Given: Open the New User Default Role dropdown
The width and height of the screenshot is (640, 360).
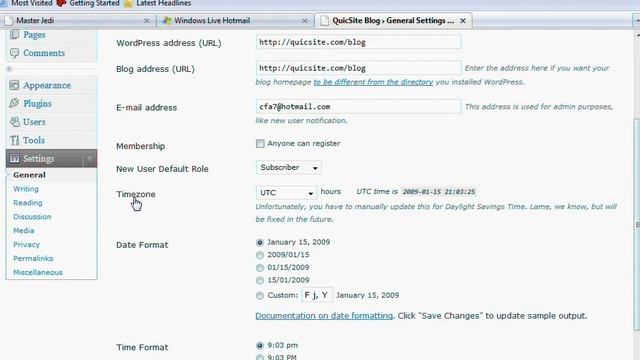Looking at the screenshot, I should click(289, 167).
